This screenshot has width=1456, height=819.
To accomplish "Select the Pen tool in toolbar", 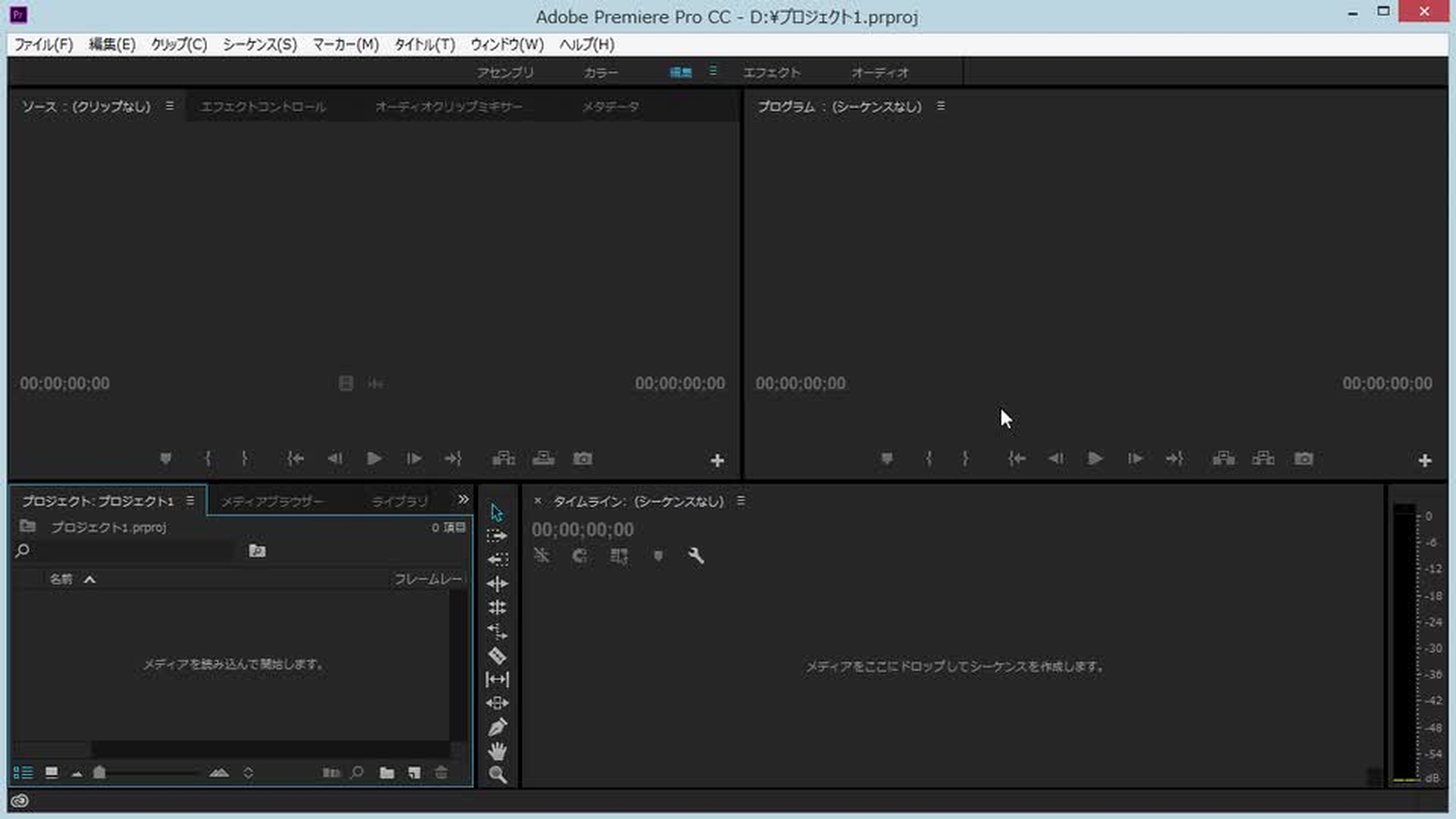I will coord(497,727).
